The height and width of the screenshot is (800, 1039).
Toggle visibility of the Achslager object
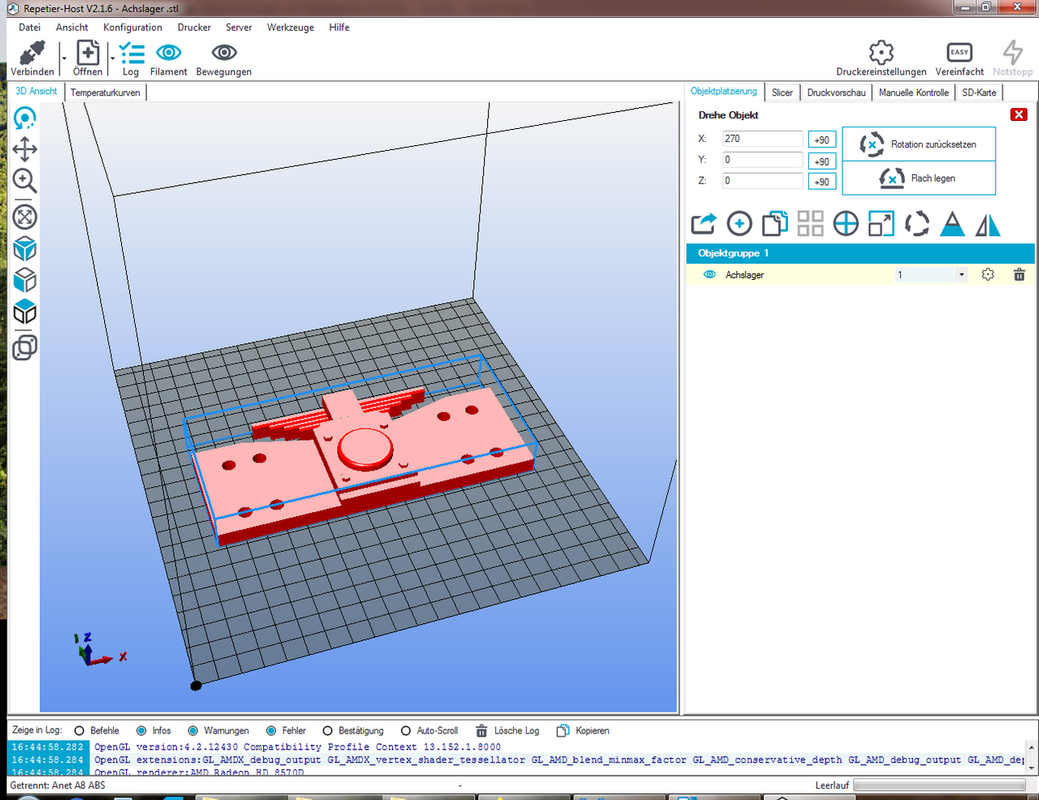tap(709, 274)
